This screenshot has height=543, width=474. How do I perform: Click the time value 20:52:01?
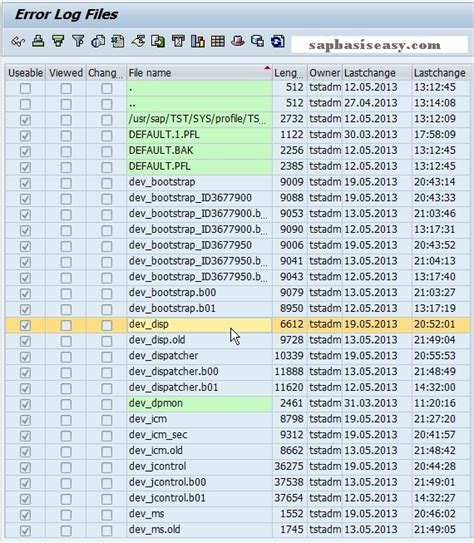pyautogui.click(x=435, y=324)
